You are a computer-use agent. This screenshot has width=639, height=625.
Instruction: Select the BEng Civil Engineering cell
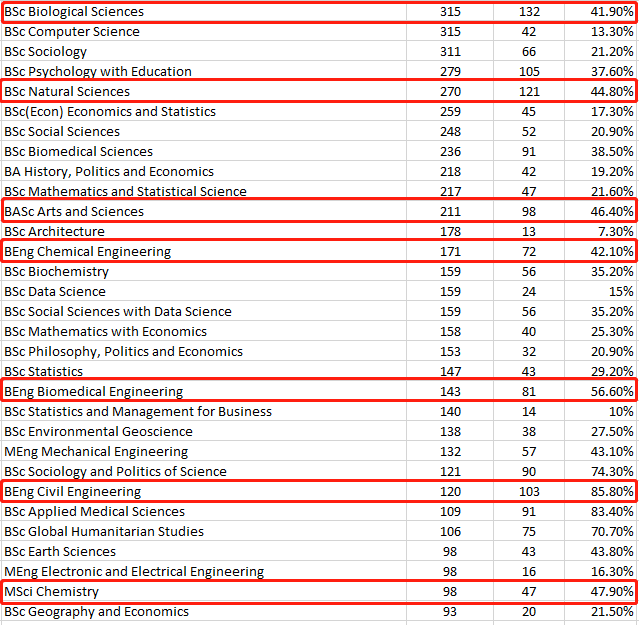coord(205,491)
